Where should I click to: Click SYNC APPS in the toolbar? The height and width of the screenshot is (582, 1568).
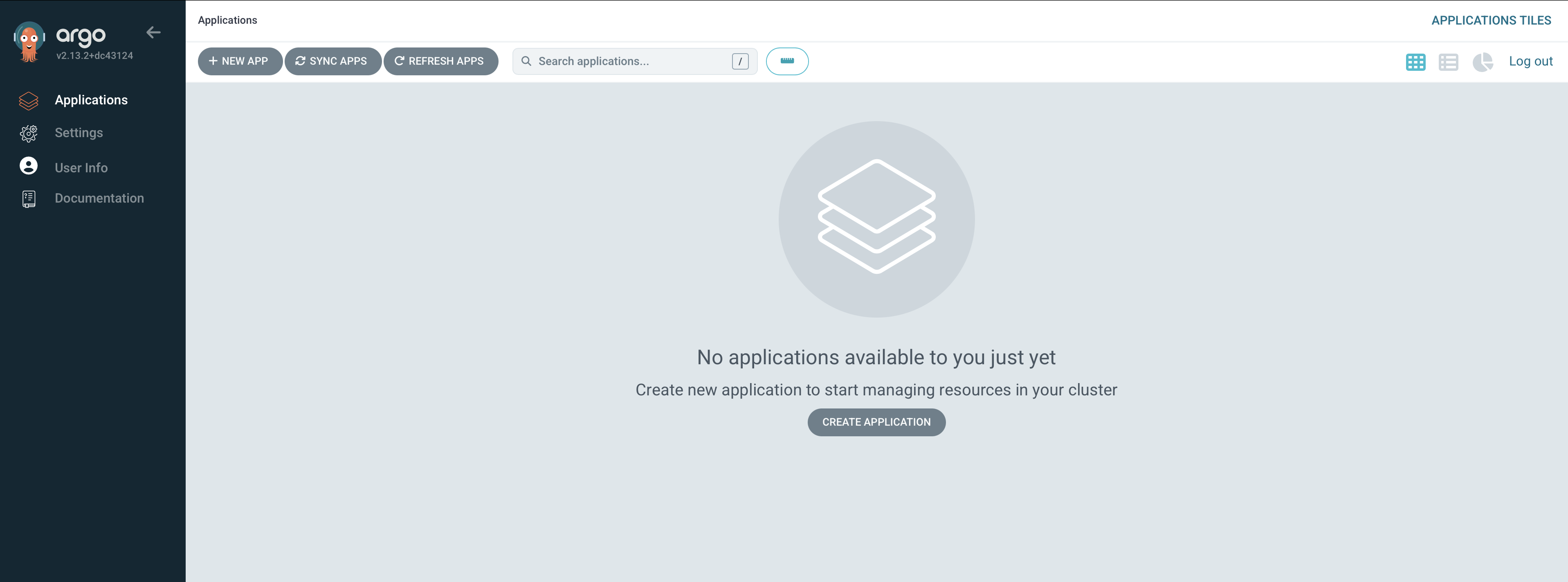coord(332,61)
